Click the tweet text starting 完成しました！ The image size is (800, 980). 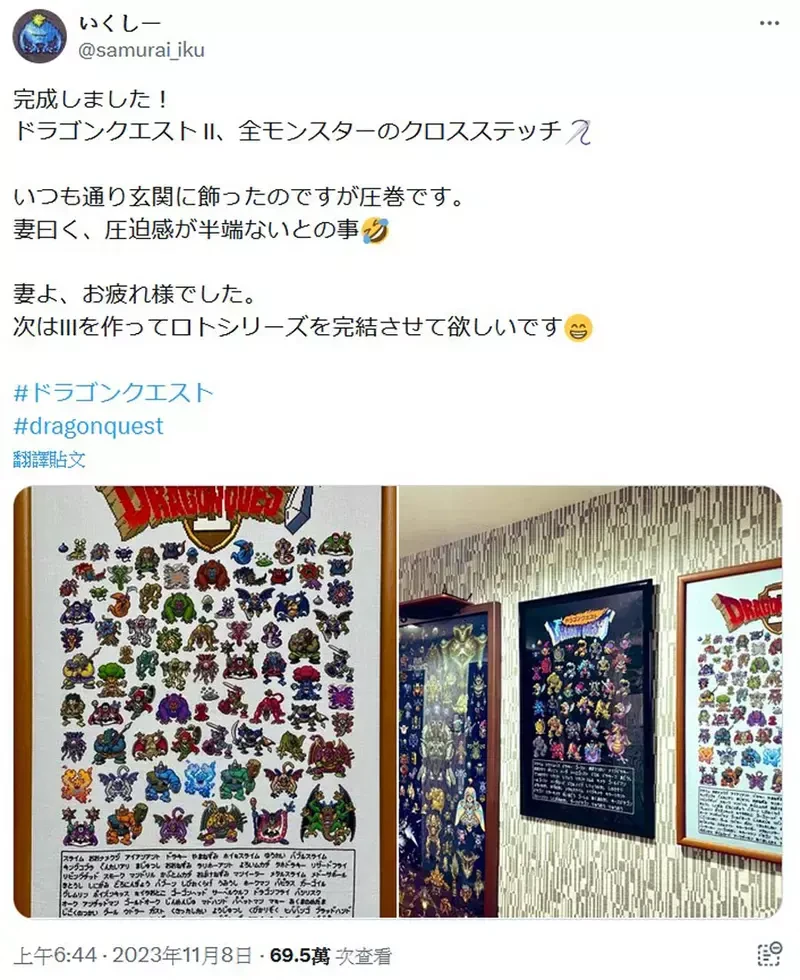click(91, 99)
